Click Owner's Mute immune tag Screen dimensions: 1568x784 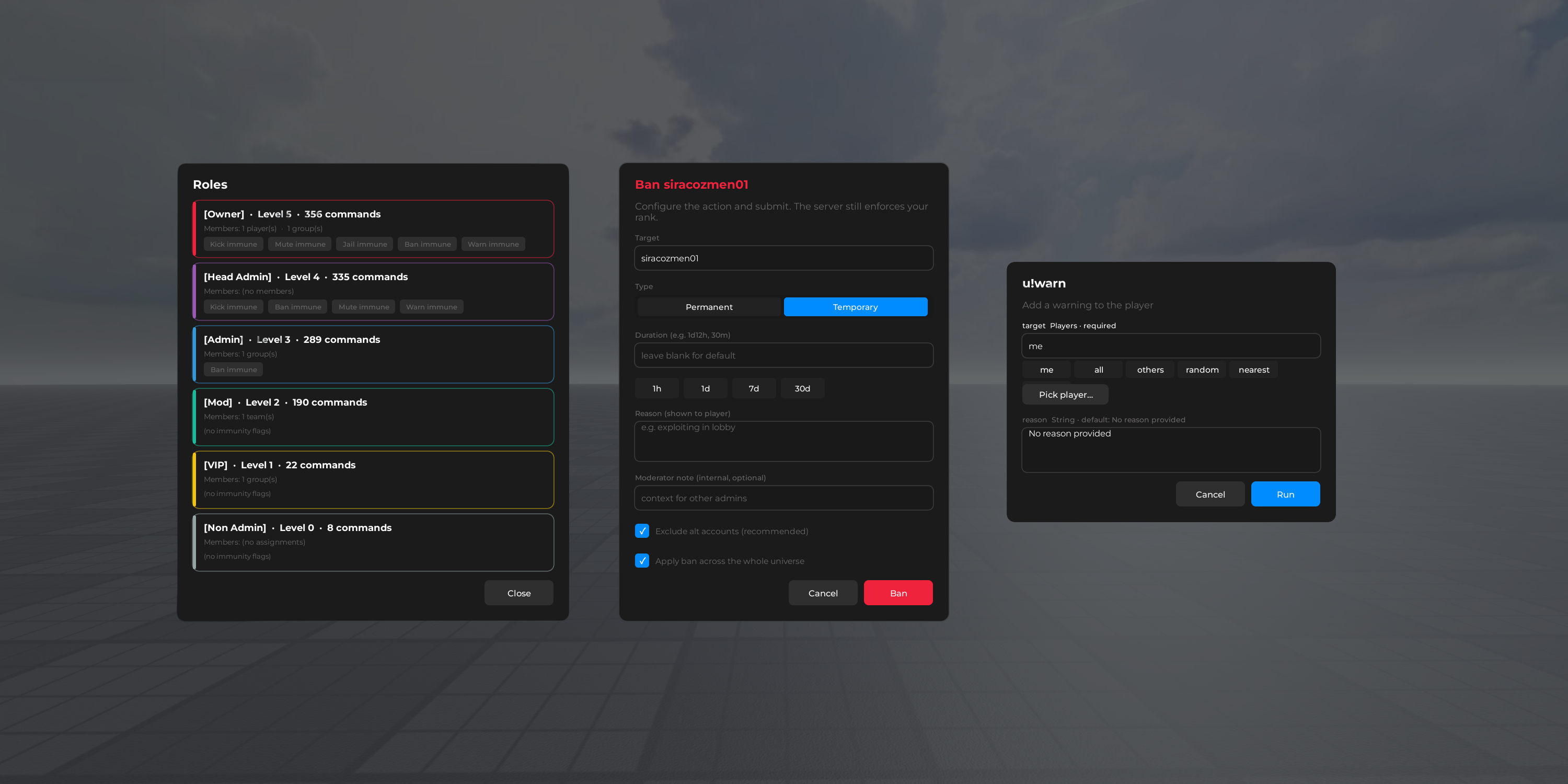(299, 244)
